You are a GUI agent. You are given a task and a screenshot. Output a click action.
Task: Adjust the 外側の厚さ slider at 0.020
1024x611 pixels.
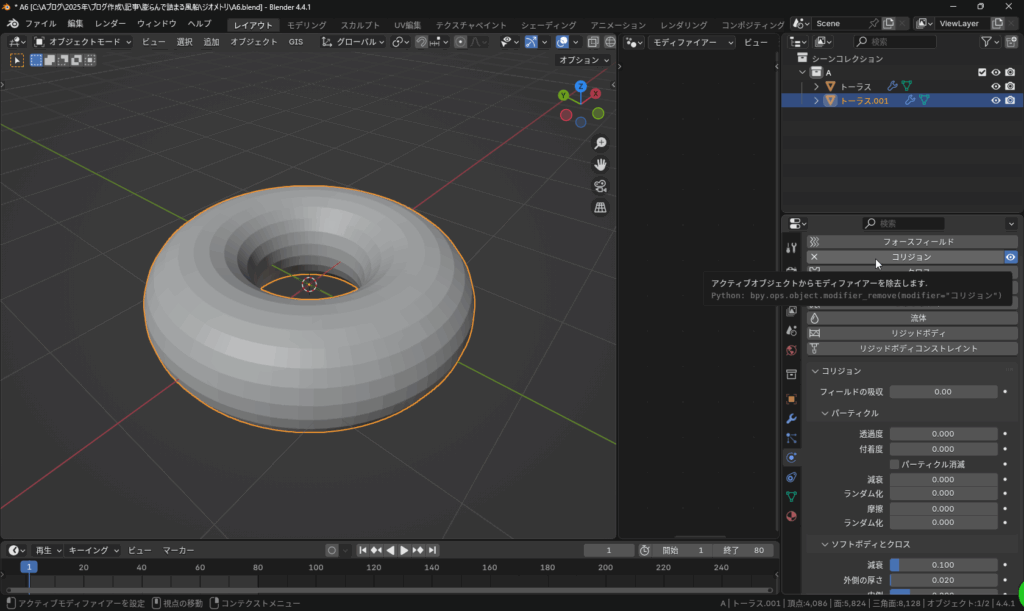[944, 580]
